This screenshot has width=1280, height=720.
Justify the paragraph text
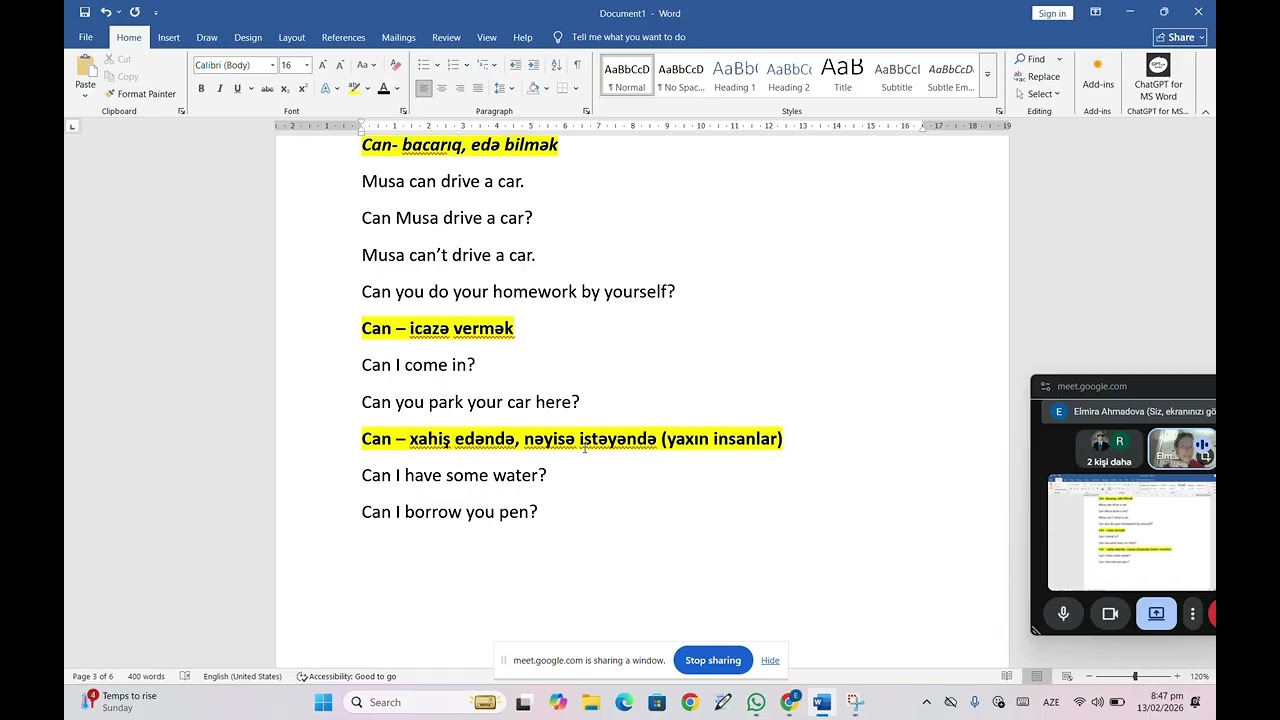[478, 88]
